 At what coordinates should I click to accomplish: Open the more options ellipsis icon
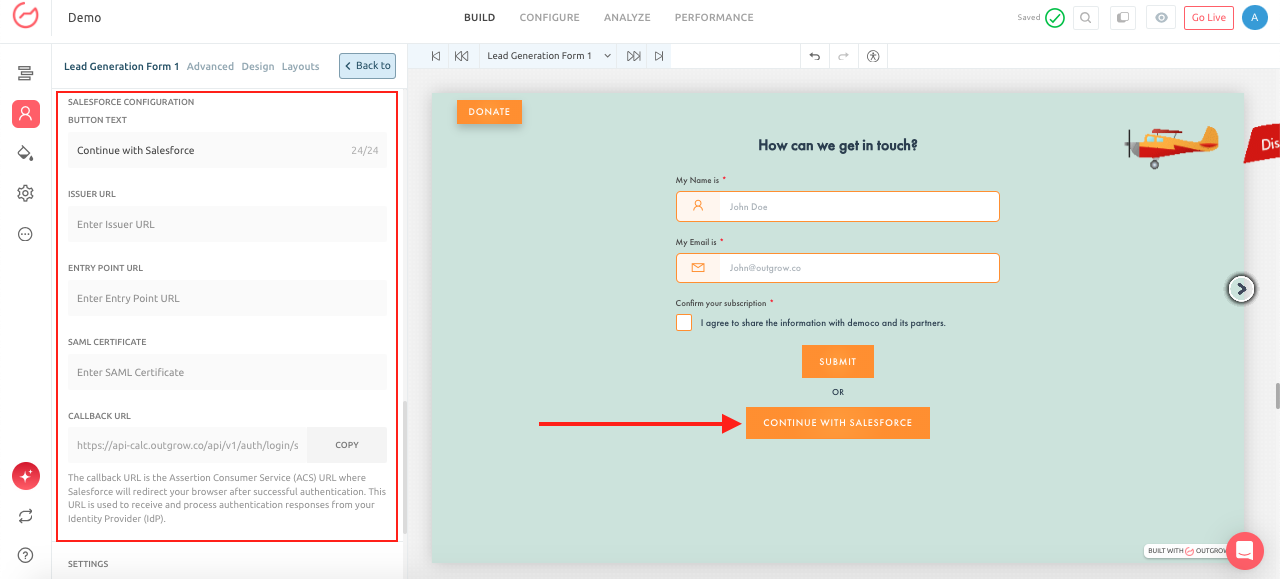coord(26,234)
